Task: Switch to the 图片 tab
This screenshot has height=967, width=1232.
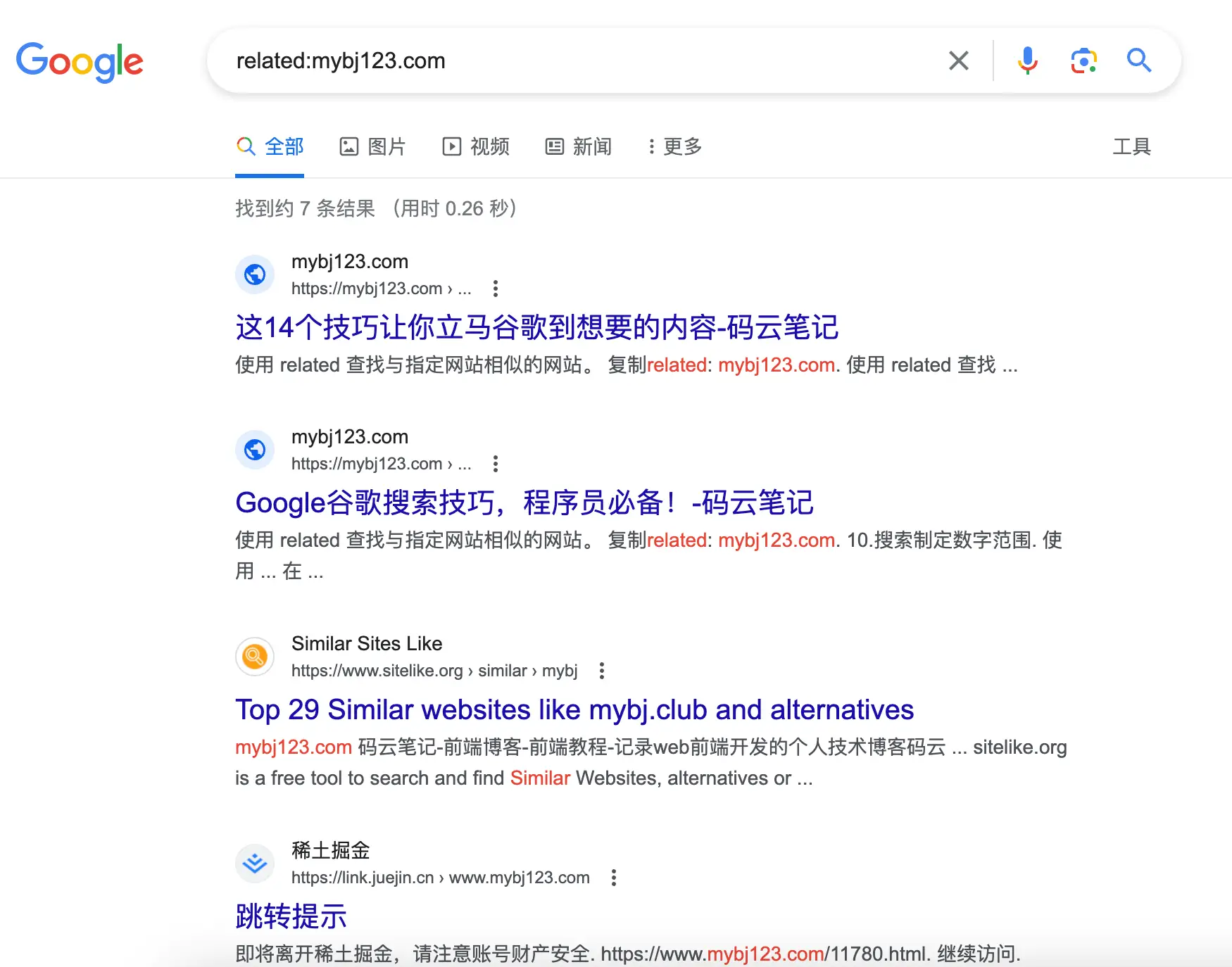Action: [x=373, y=146]
